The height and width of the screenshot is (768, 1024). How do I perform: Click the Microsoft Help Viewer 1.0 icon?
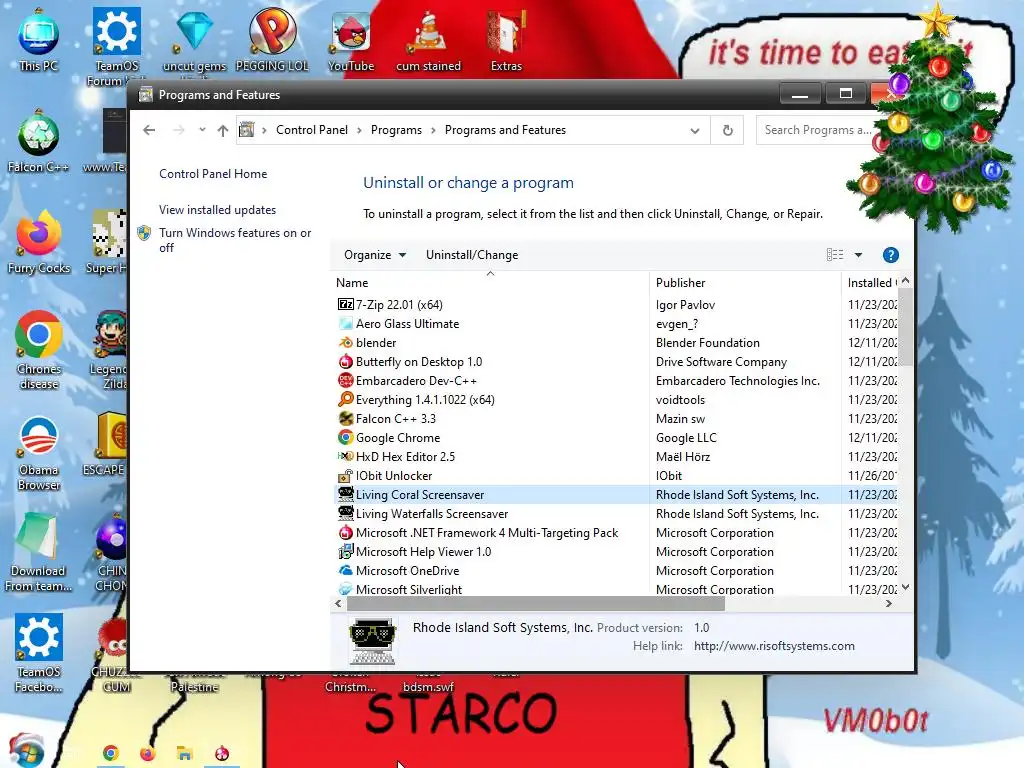345,552
